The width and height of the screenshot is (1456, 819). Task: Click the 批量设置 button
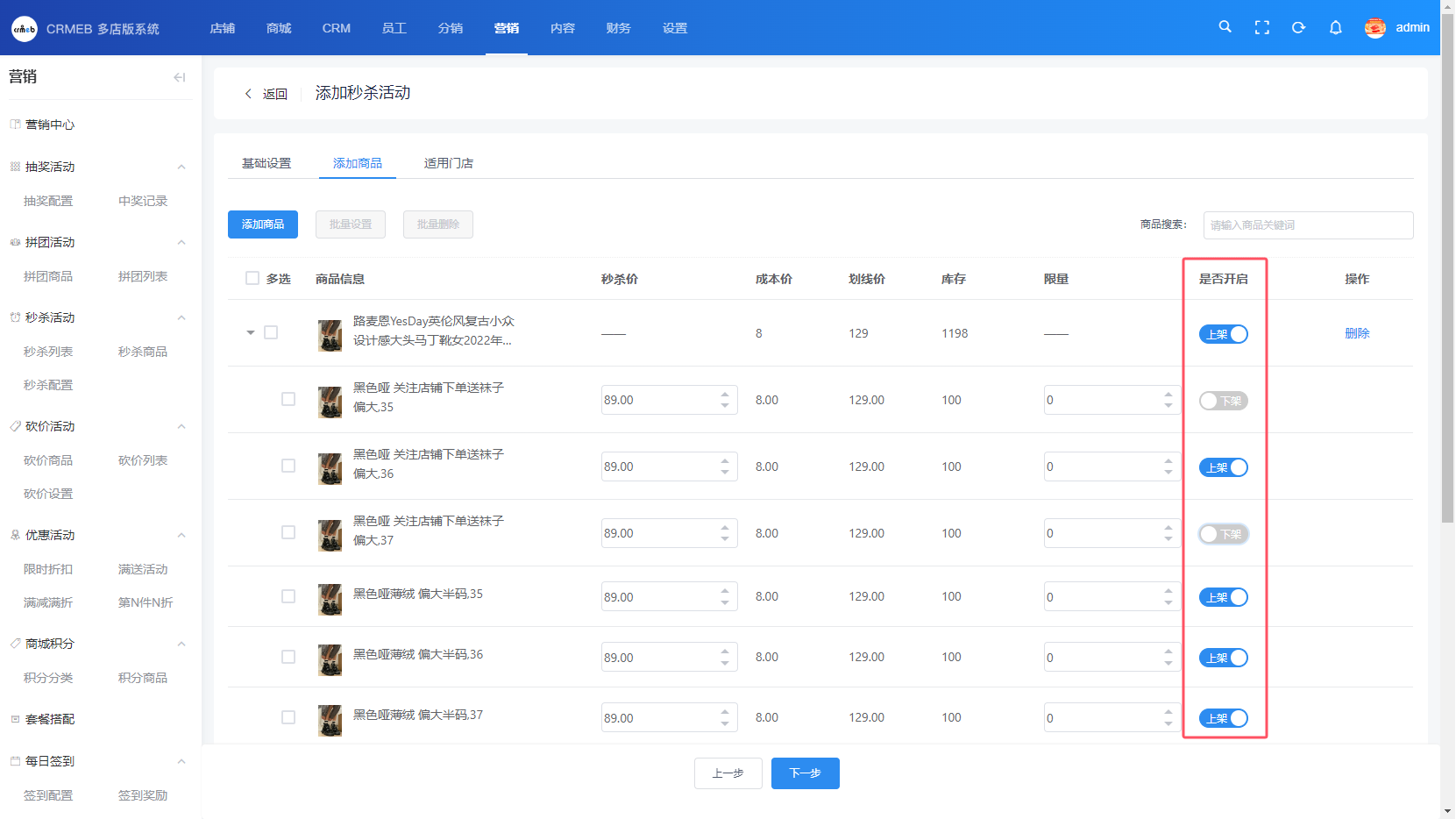click(x=351, y=224)
